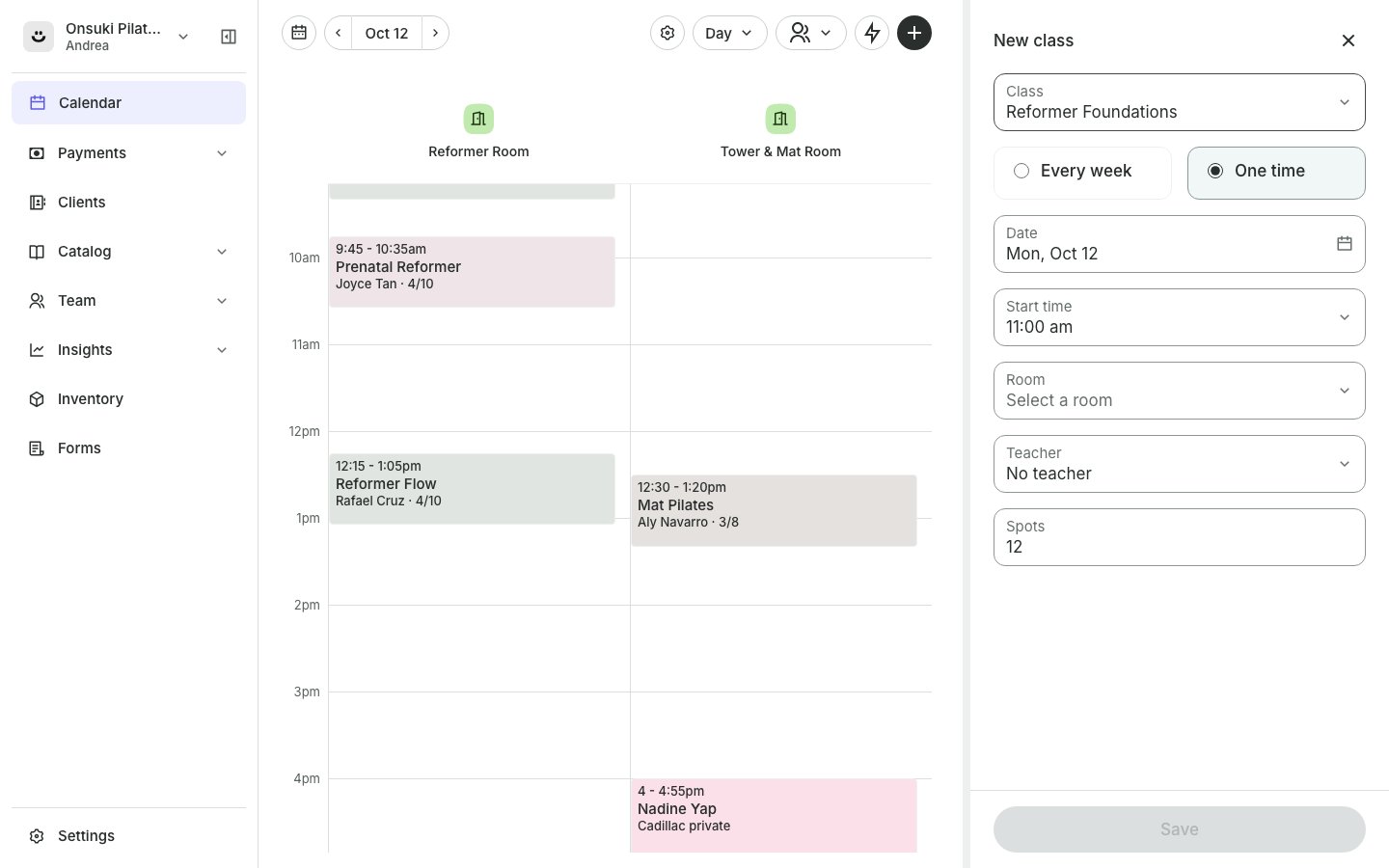Open the Onsuki Pilates account switcher

click(x=107, y=37)
